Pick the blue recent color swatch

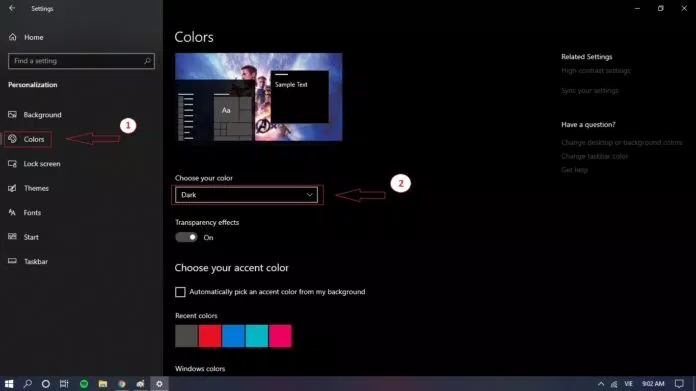(233, 336)
